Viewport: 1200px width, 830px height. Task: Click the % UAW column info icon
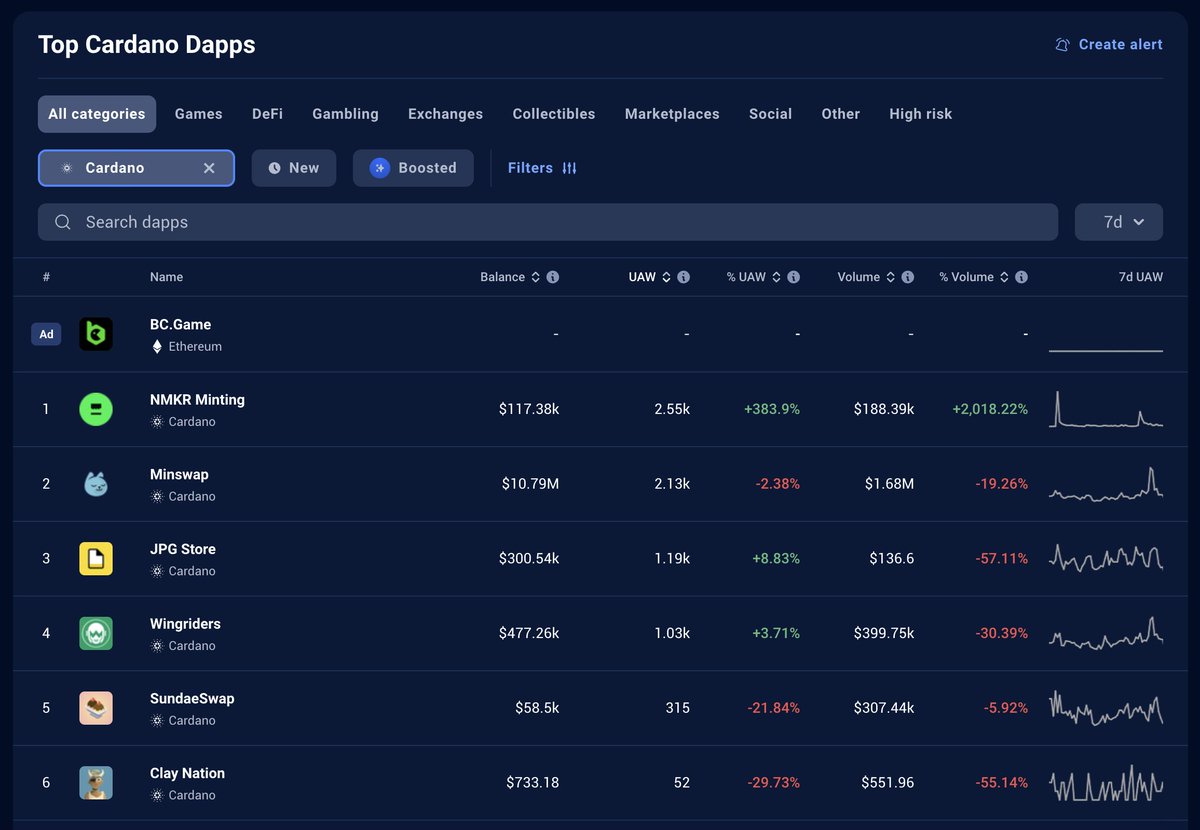pos(794,277)
